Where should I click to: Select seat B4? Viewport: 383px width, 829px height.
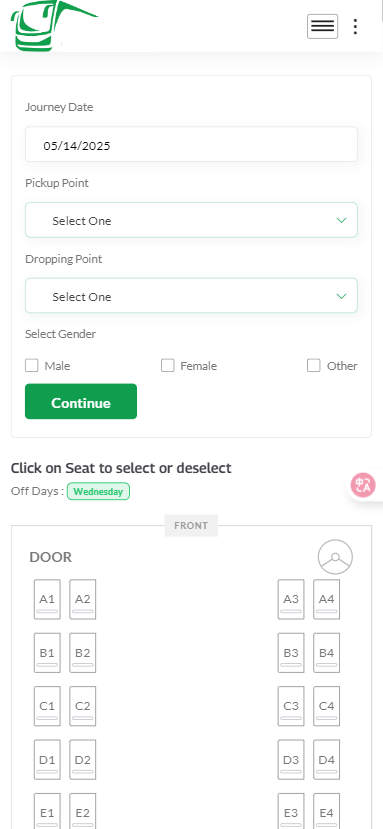(x=326, y=652)
